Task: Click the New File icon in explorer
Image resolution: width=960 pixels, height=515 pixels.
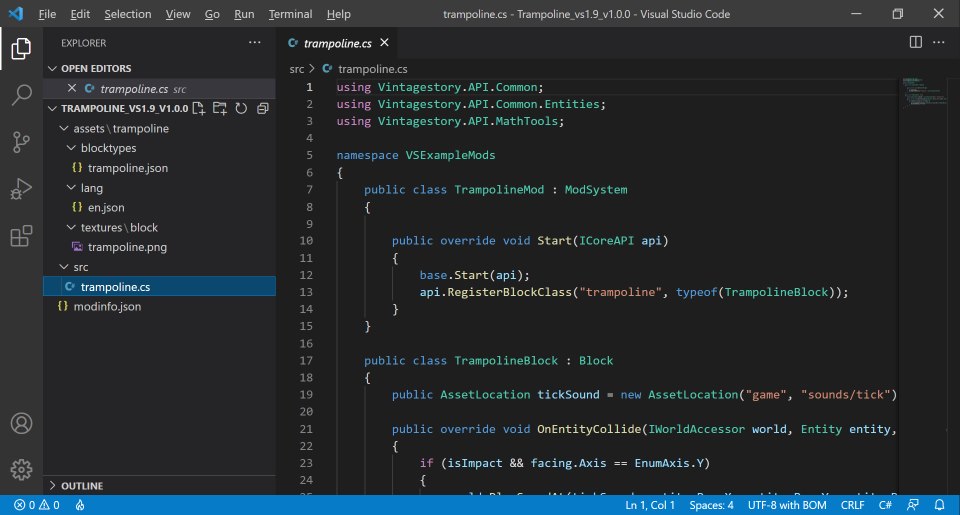Action: 198,108
